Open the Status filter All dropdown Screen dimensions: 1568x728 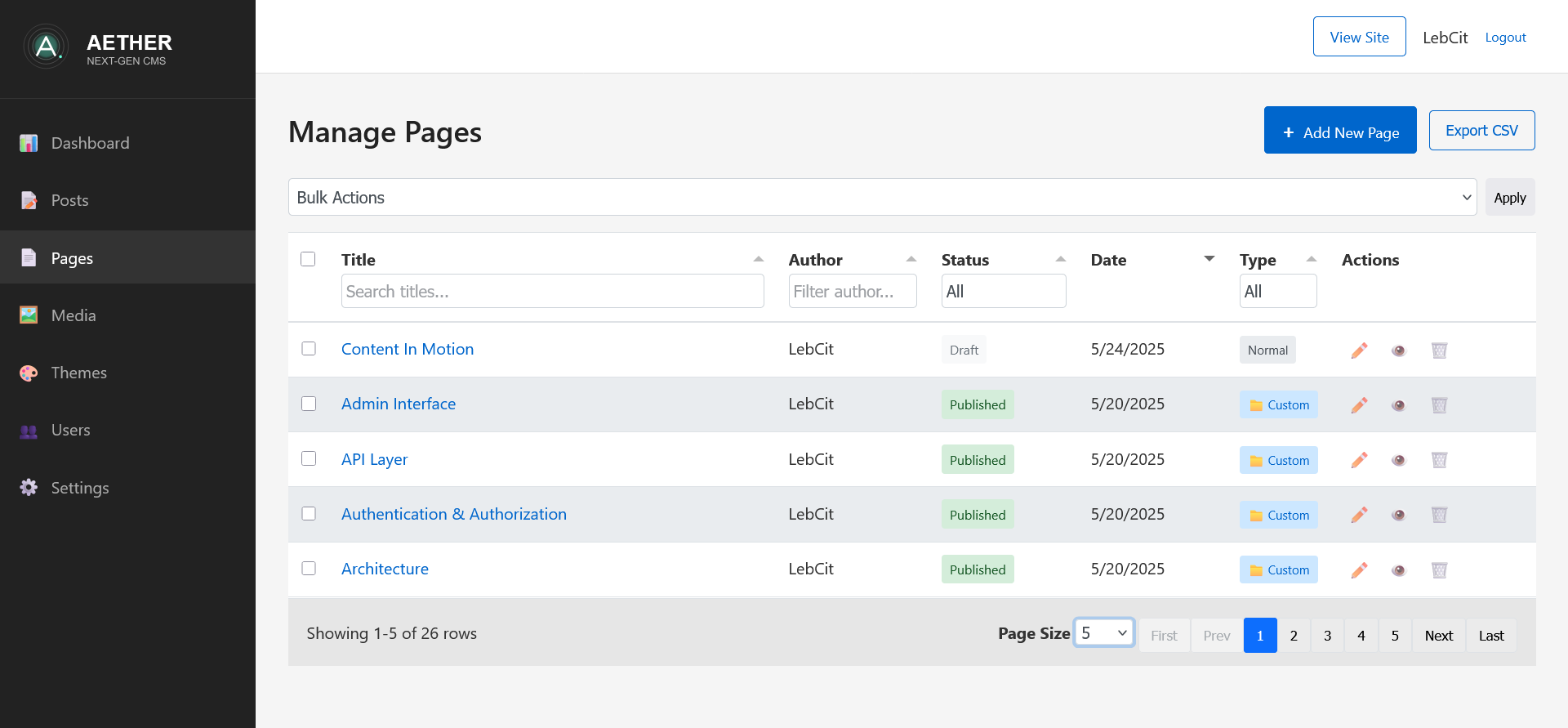1004,291
